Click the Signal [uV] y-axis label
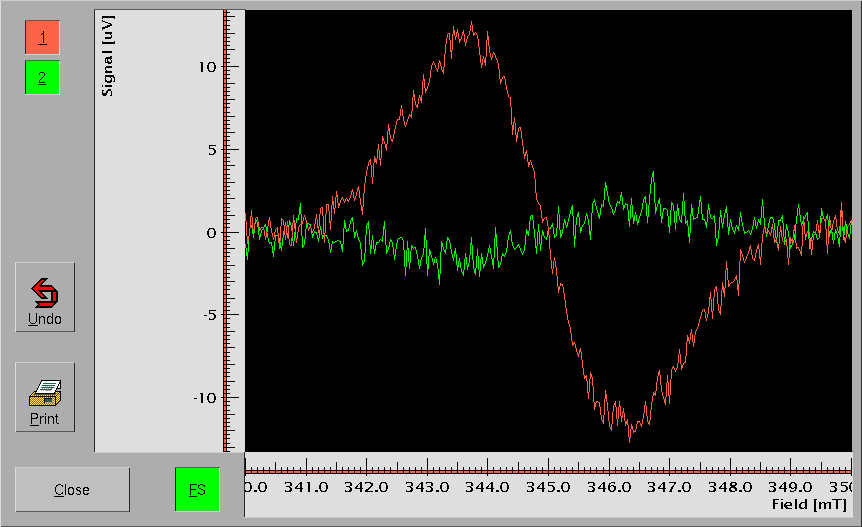This screenshot has height=527, width=862. coord(107,56)
